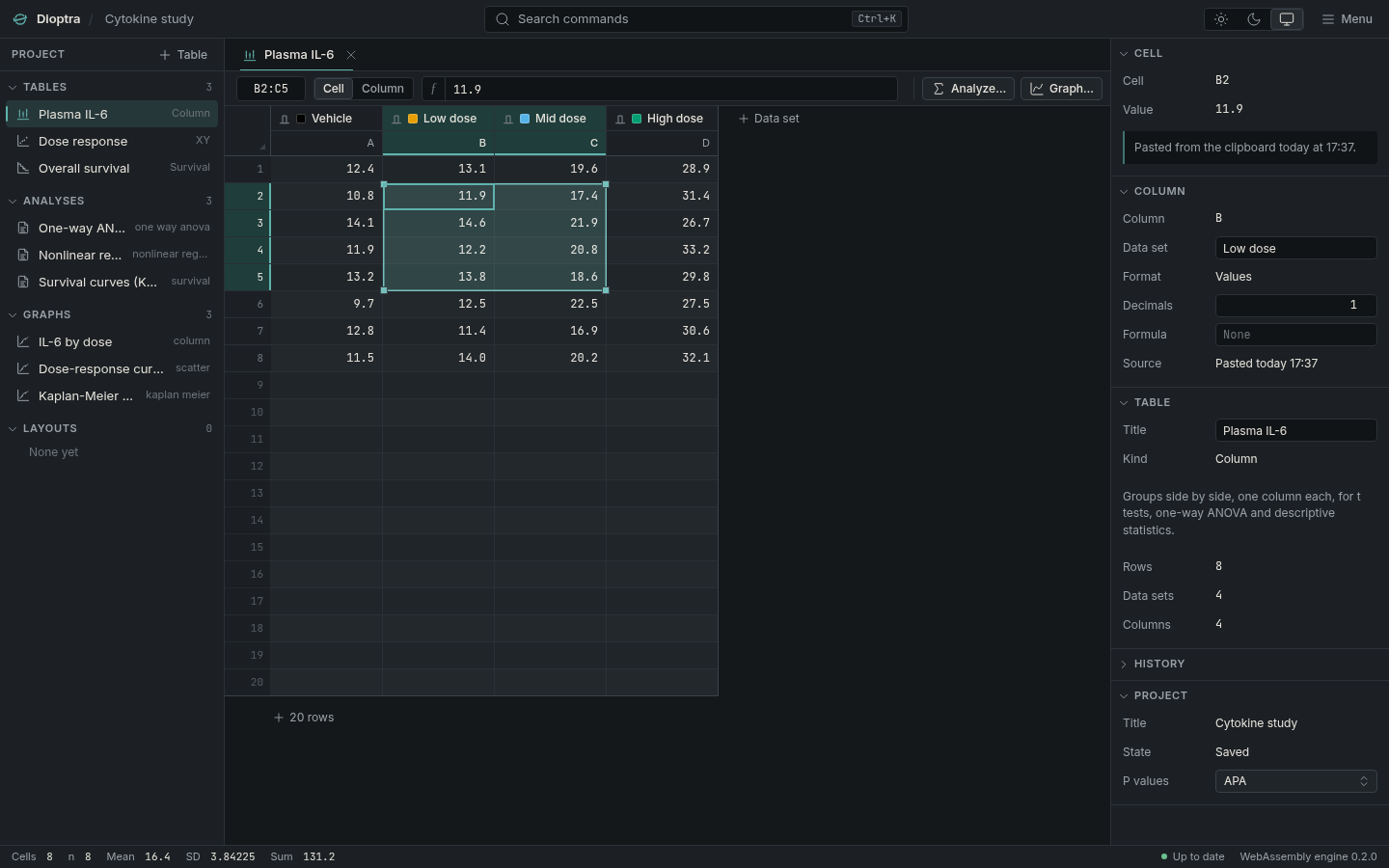Add 20 rows to the table
Image resolution: width=1389 pixels, height=868 pixels.
[x=304, y=718]
